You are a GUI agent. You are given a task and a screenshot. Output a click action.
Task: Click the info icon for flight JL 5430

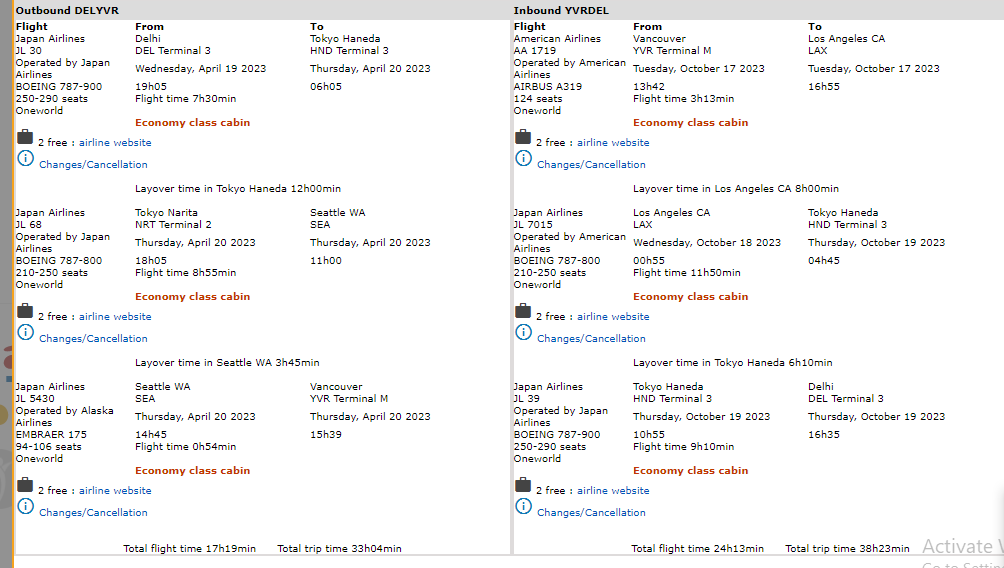click(25, 507)
